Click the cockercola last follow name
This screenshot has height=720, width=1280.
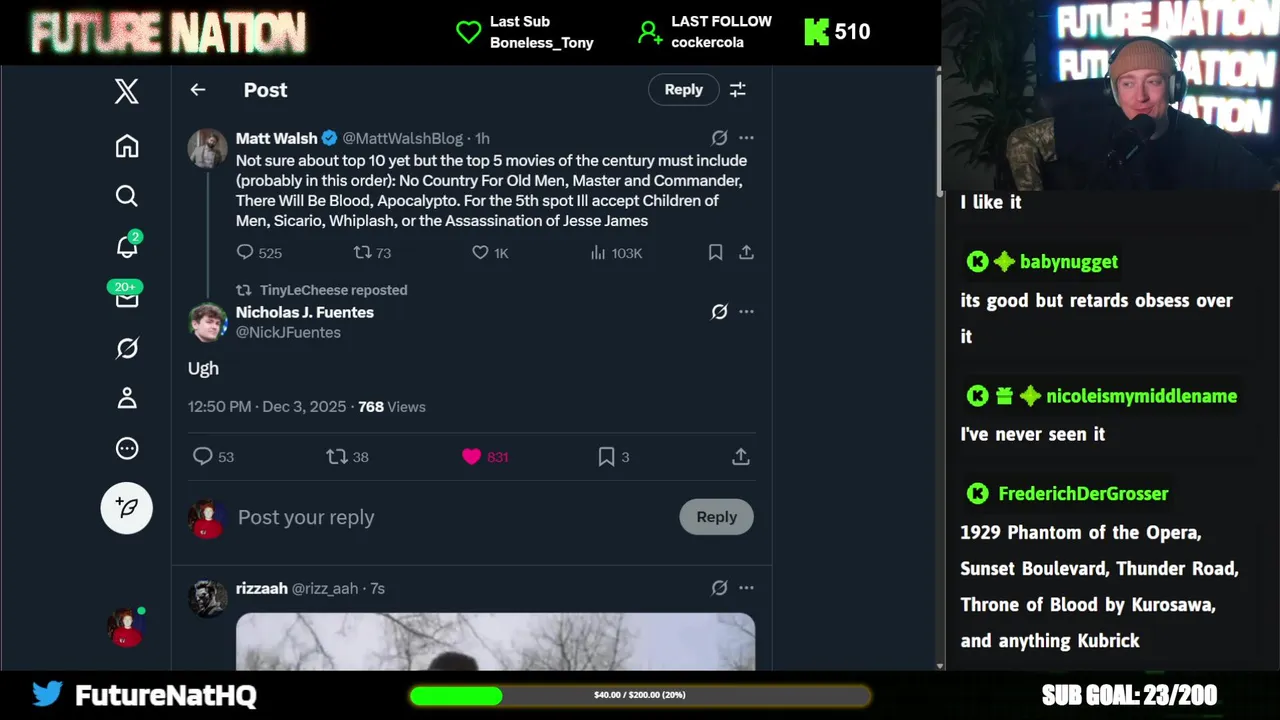[x=707, y=43]
